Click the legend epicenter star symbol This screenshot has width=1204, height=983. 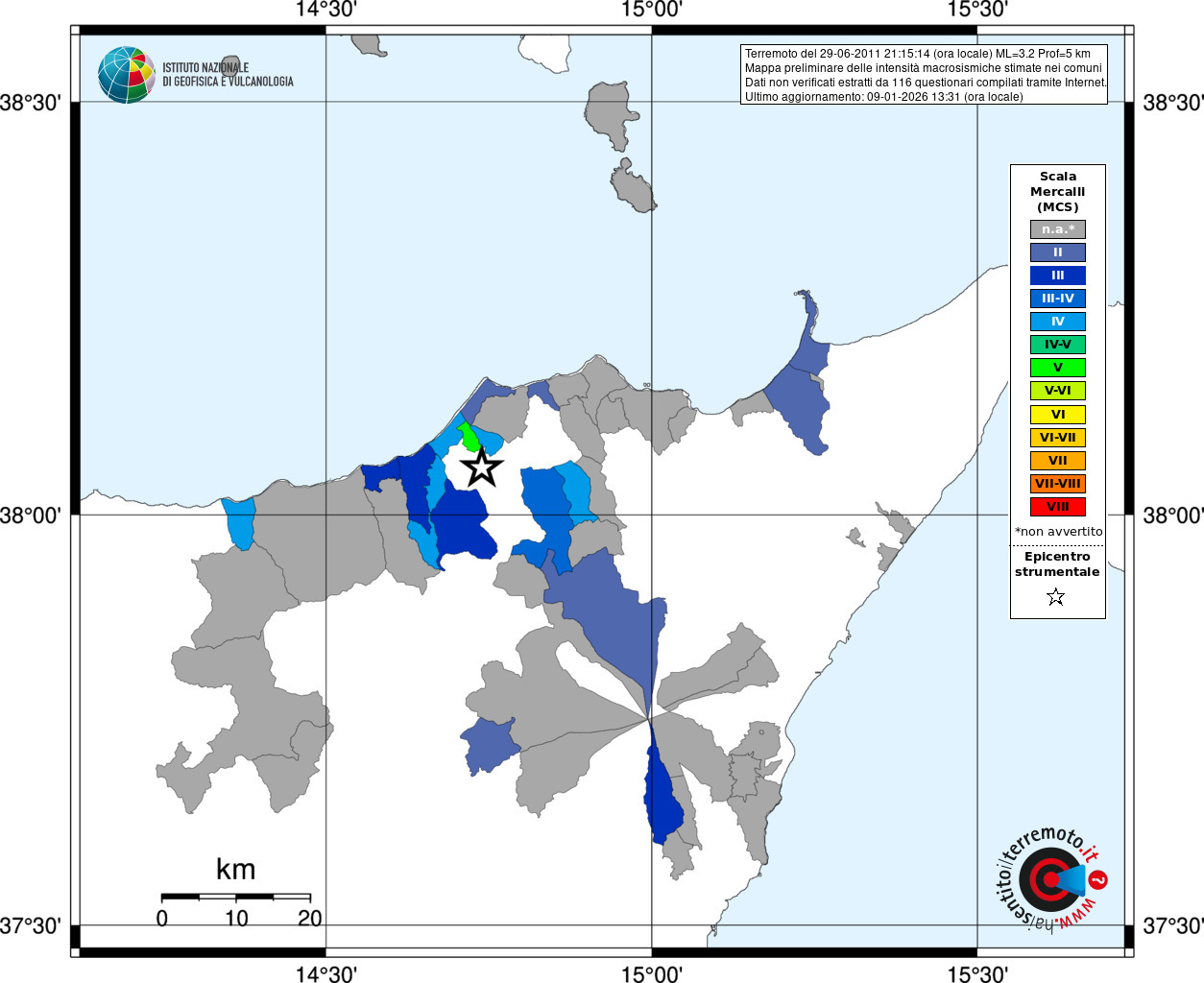1056,597
